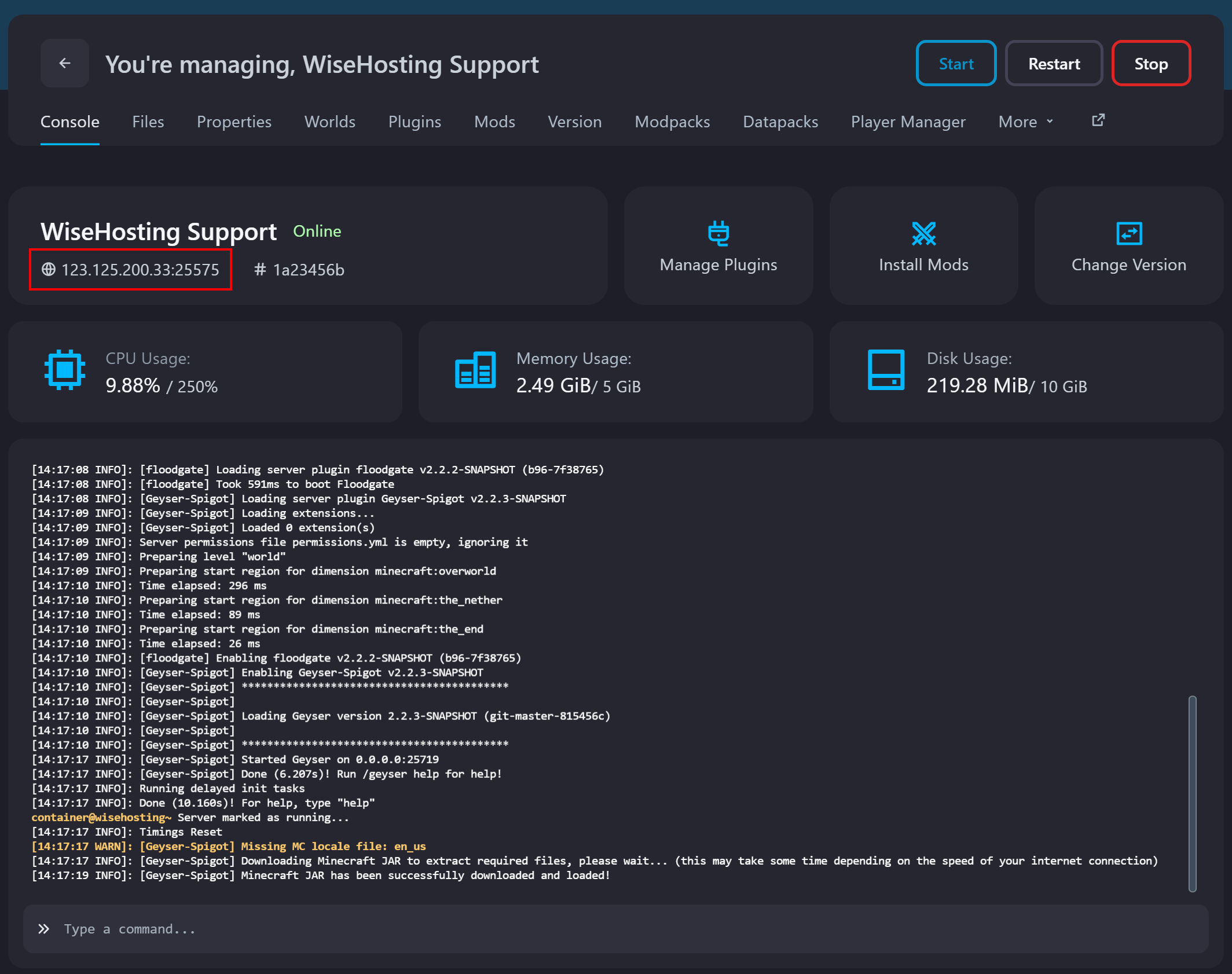
Task: Click the Memory Usage icon
Action: coord(475,370)
